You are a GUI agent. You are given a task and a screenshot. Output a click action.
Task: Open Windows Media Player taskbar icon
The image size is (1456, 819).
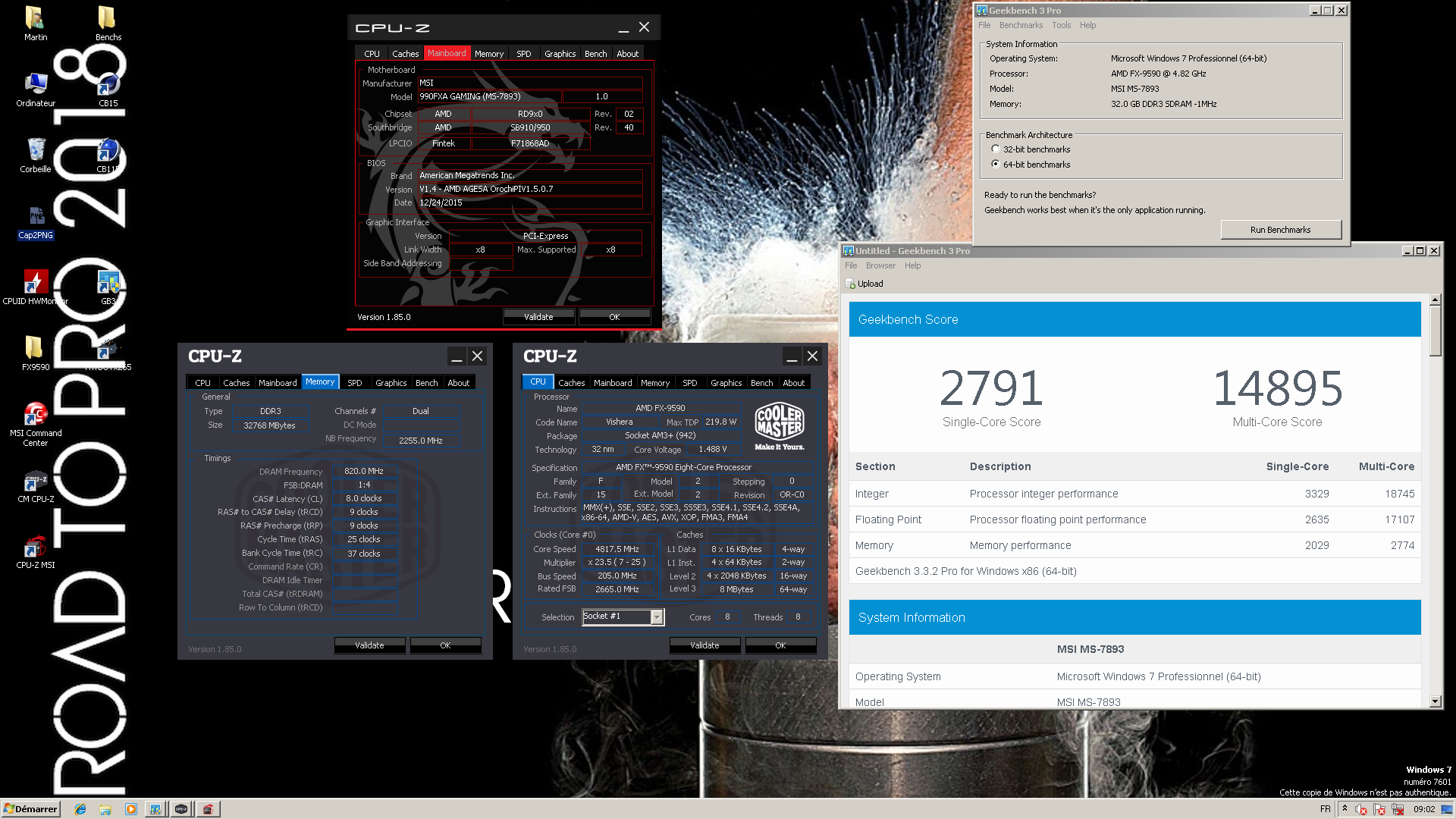[130, 809]
